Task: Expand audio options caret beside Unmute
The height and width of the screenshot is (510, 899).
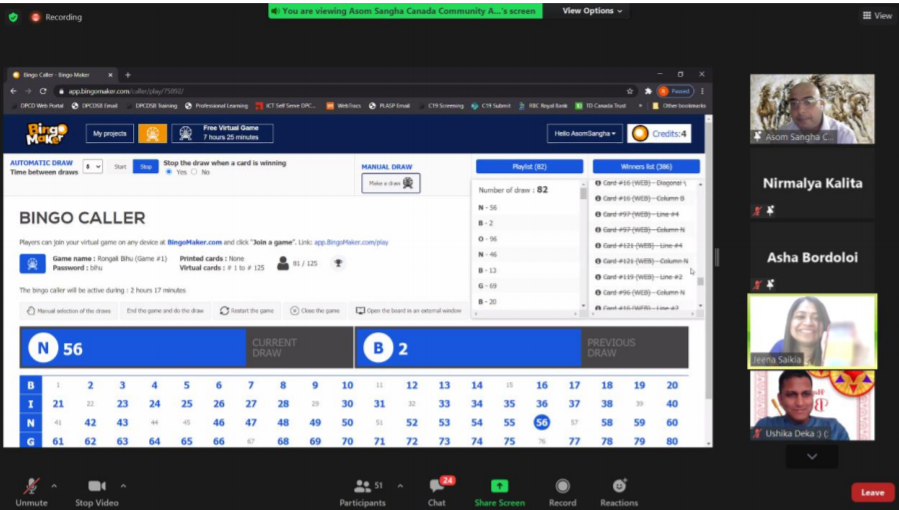Action: click(54, 486)
